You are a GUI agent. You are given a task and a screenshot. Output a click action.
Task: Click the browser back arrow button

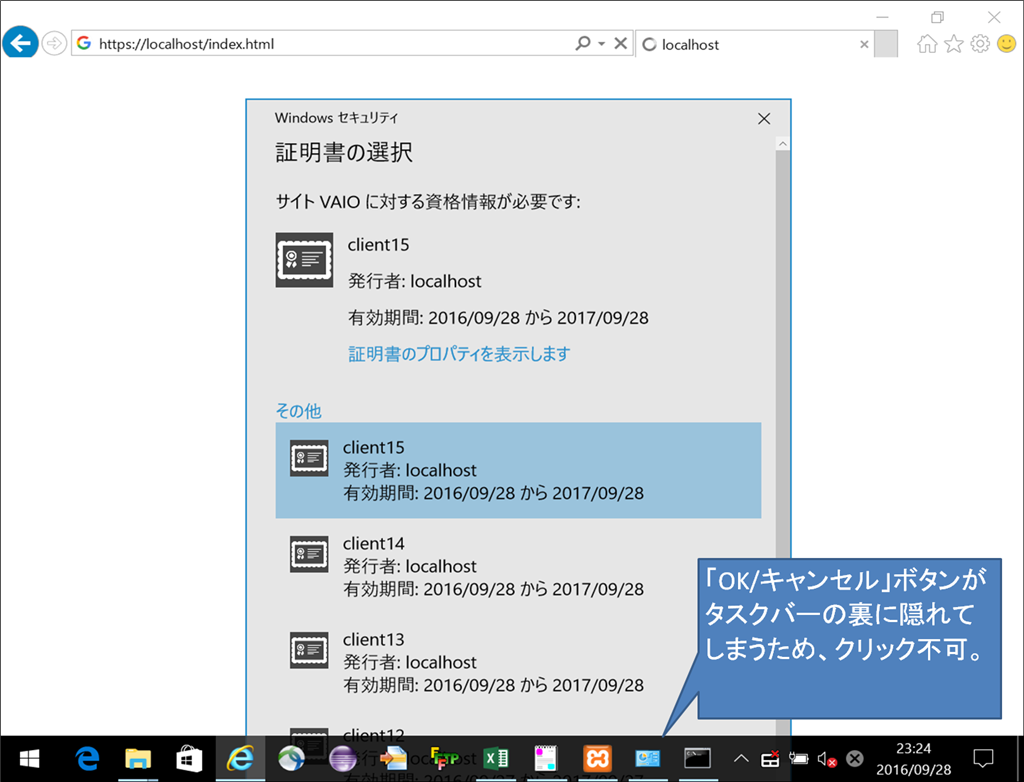(x=20, y=43)
